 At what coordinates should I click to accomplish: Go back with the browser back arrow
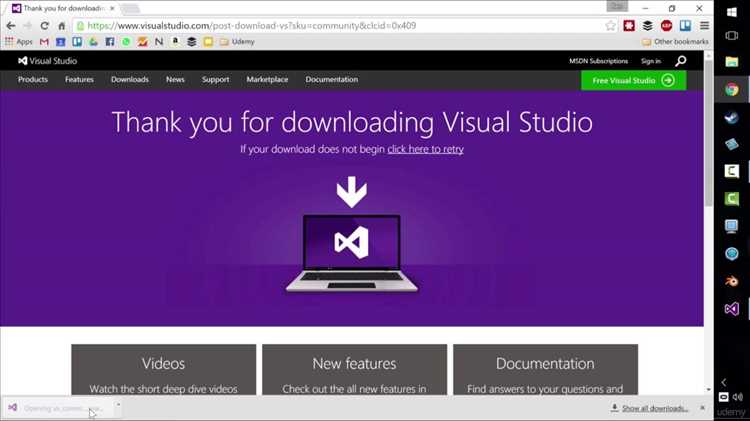[11, 26]
